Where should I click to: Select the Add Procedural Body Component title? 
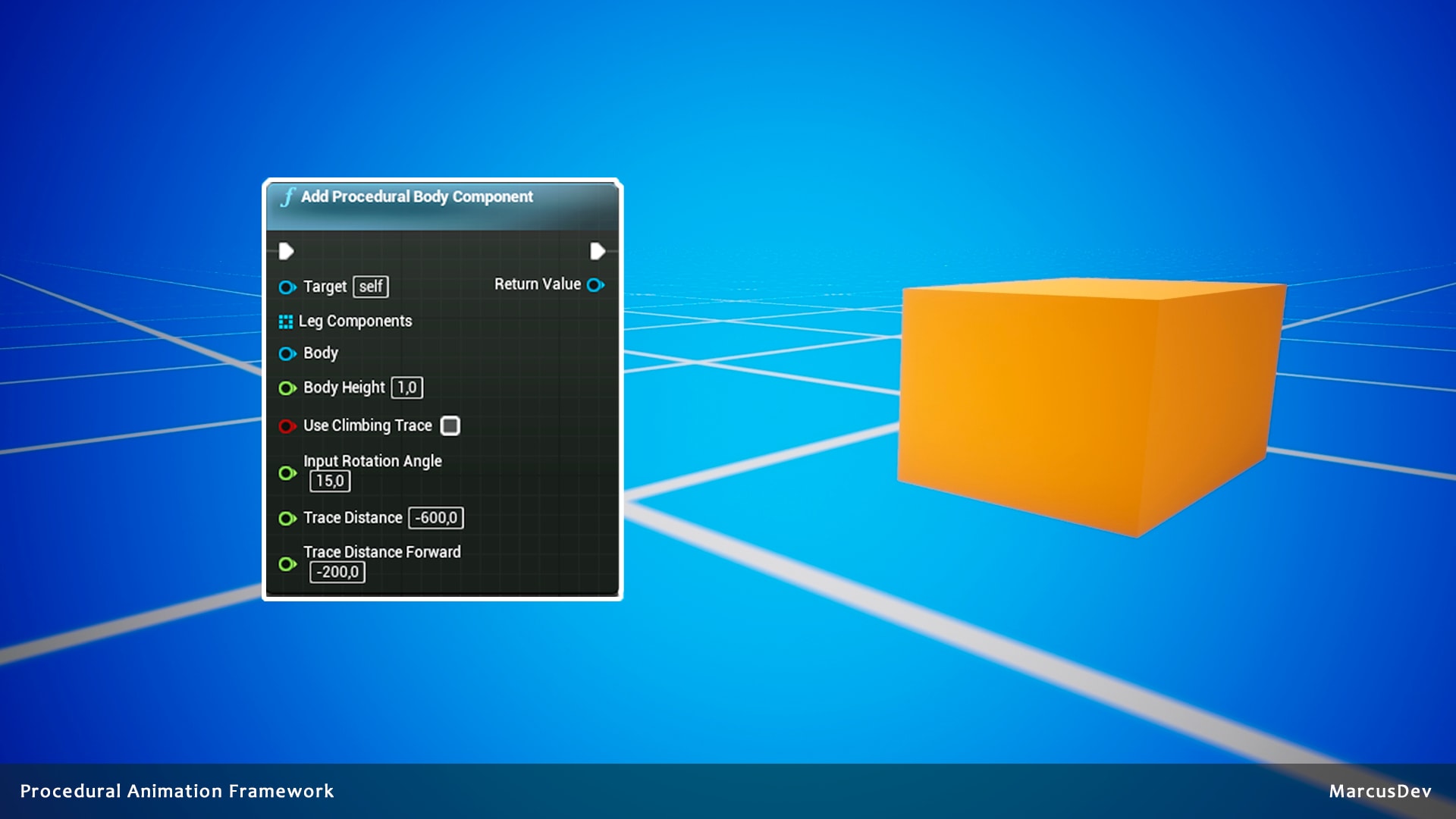[x=417, y=197]
